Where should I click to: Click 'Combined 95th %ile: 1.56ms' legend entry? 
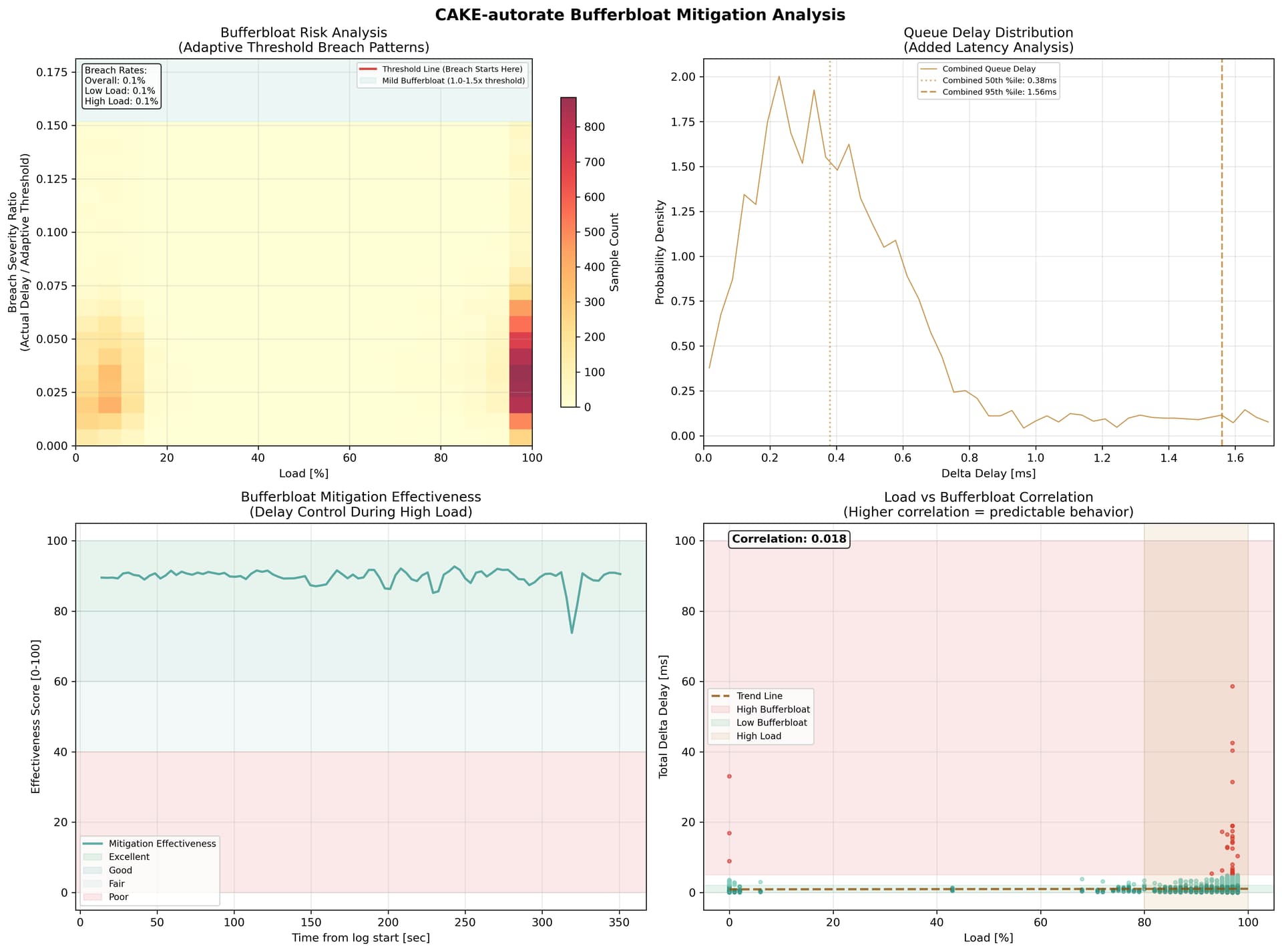click(989, 92)
